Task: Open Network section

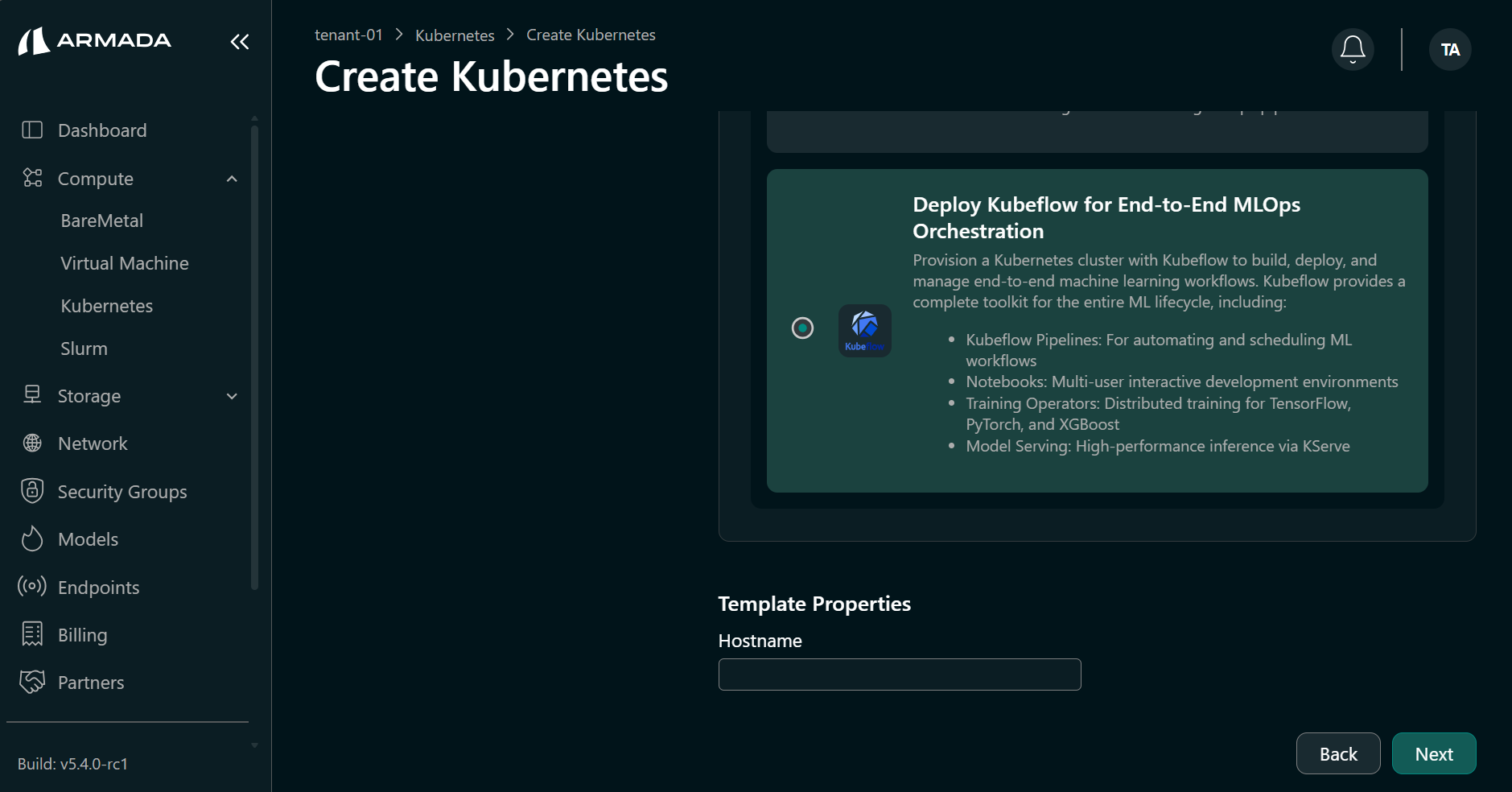Action: click(x=93, y=443)
